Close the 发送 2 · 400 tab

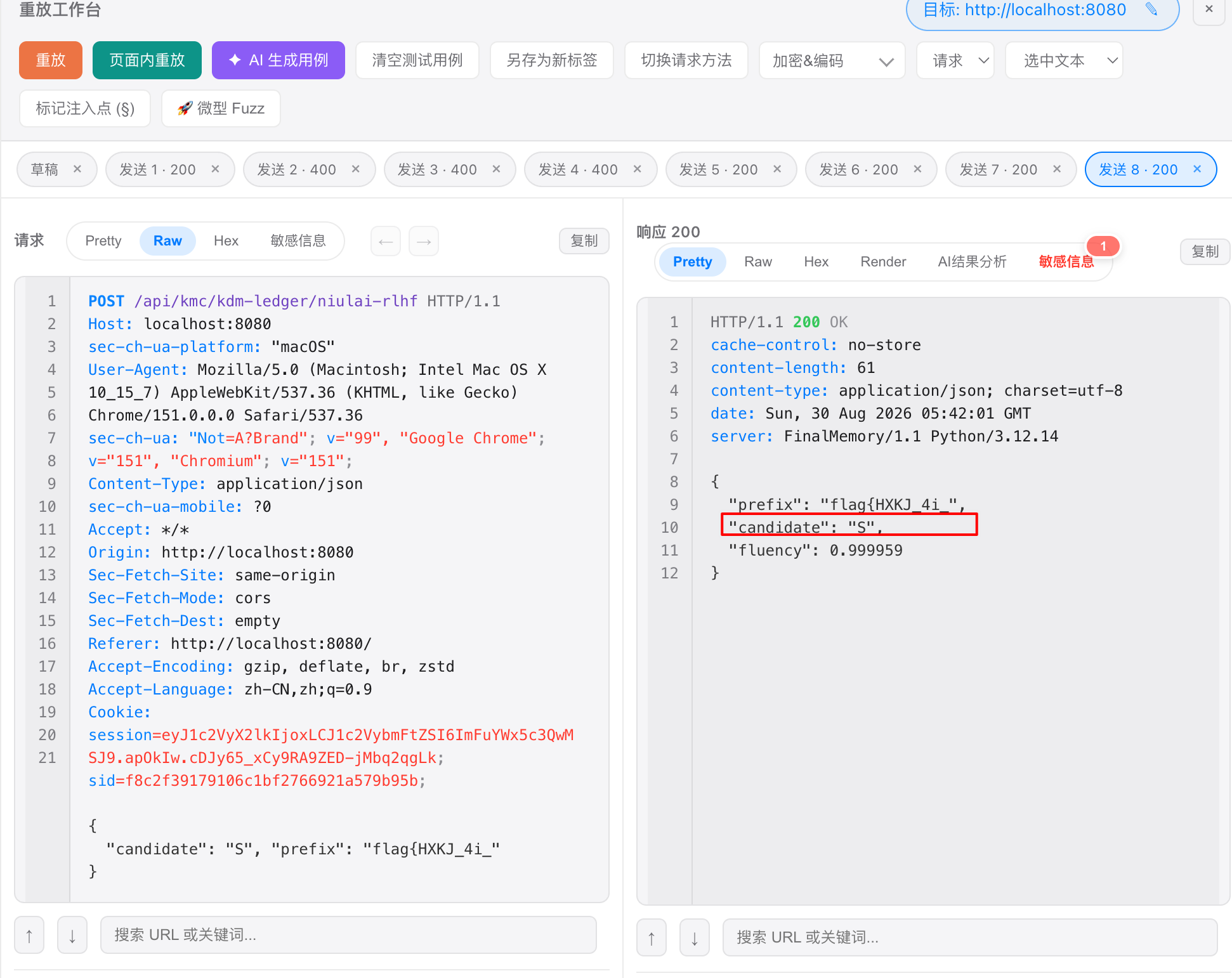point(356,169)
